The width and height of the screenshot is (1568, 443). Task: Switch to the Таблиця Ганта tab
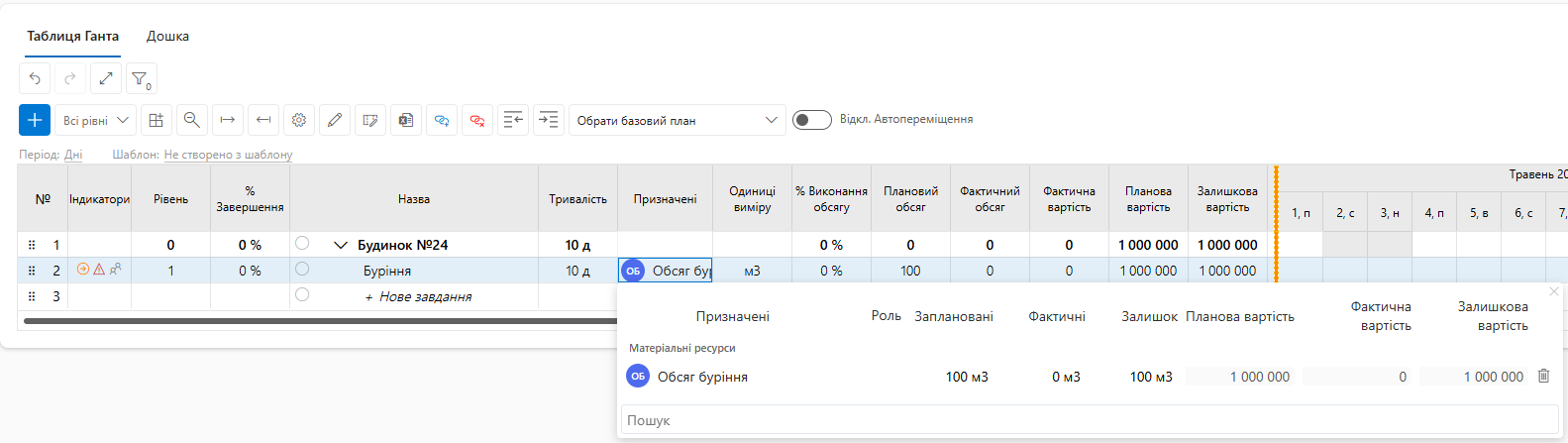[x=72, y=36]
